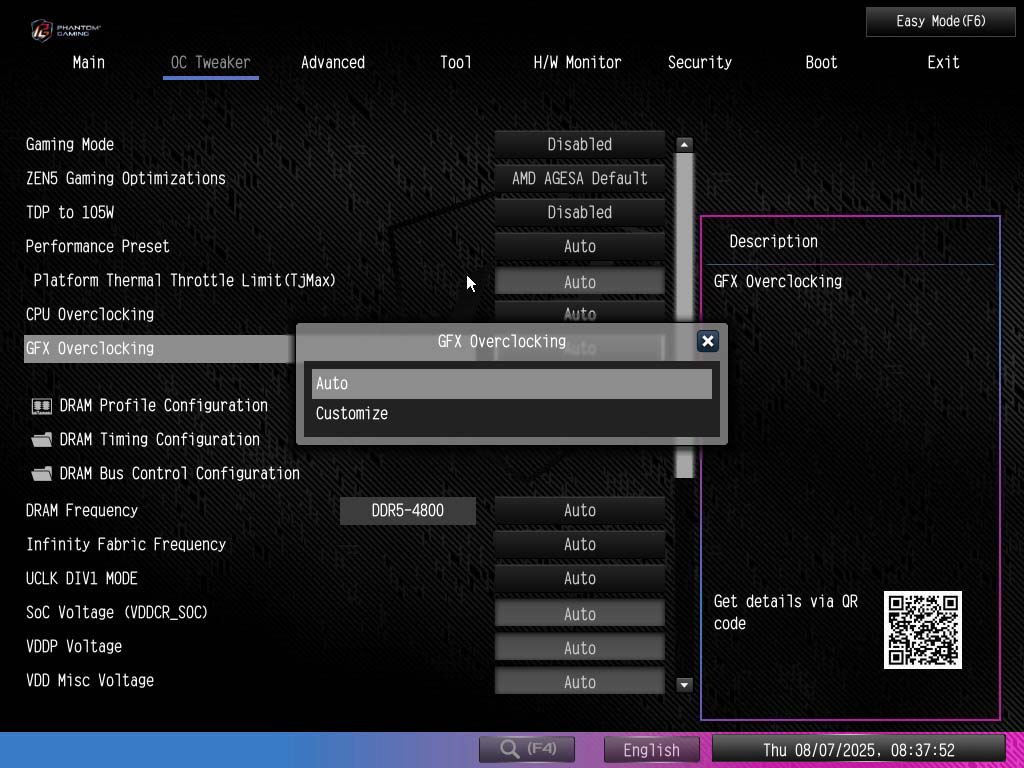Click the QR code in the Description panel

pos(922,629)
